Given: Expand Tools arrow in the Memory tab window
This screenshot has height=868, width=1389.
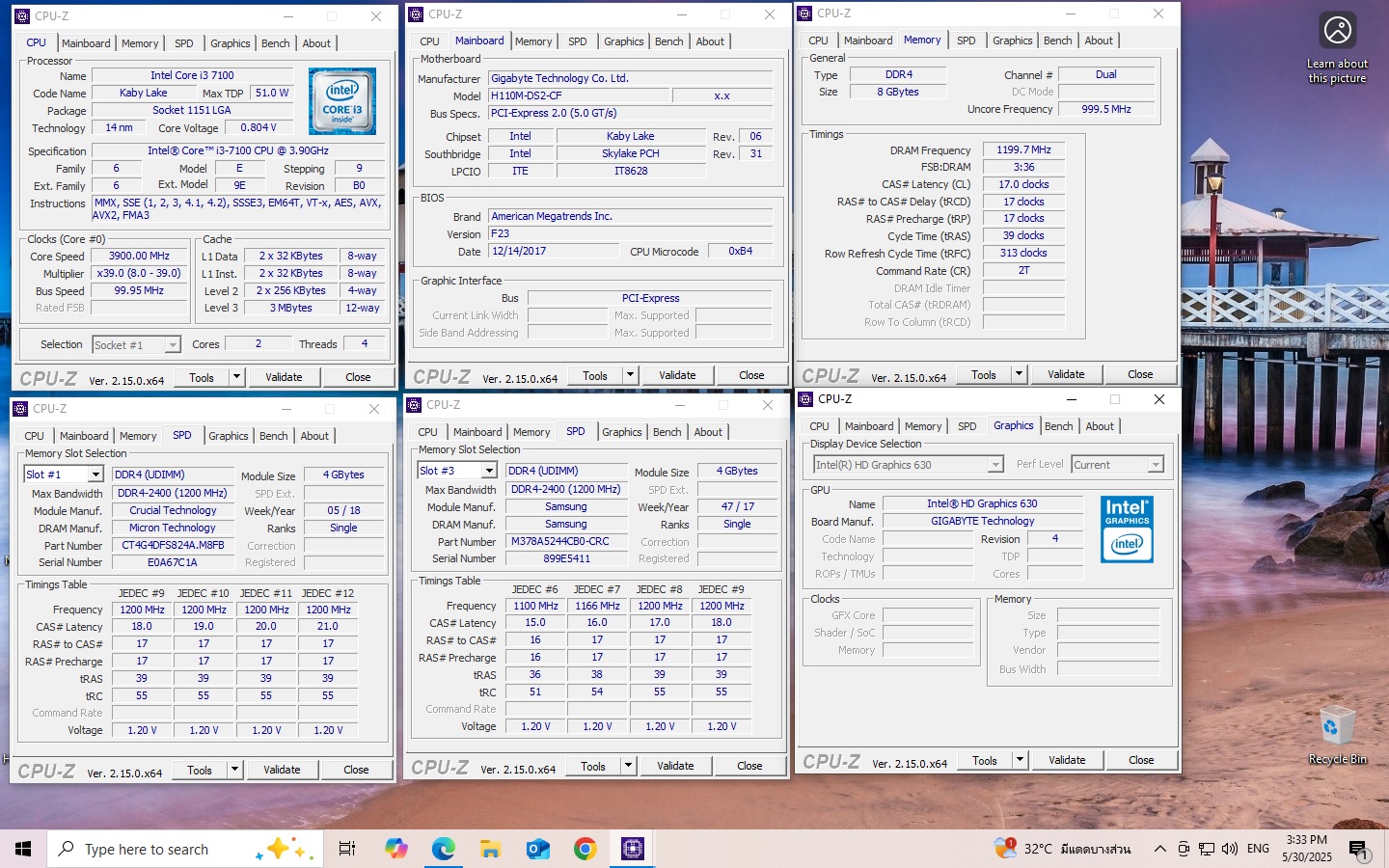Looking at the screenshot, I should (x=1019, y=374).
